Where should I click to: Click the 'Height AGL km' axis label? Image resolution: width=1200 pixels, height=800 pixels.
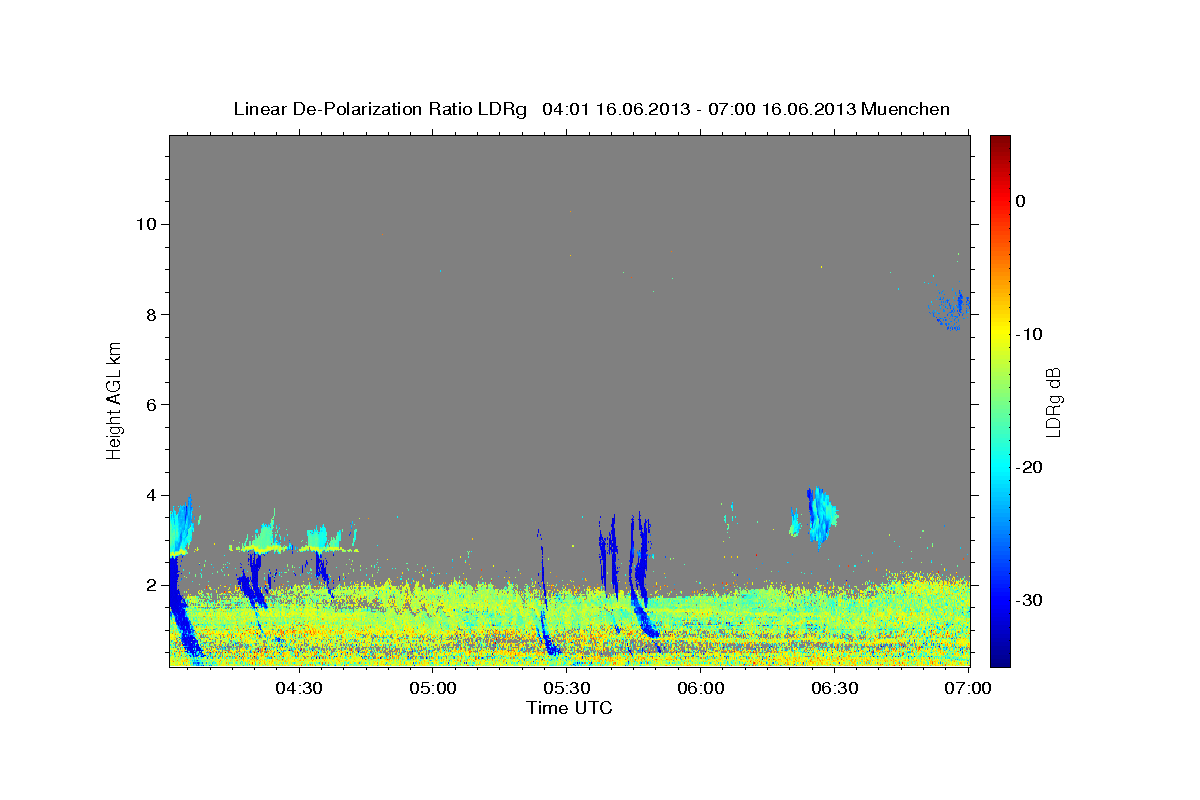coord(114,401)
